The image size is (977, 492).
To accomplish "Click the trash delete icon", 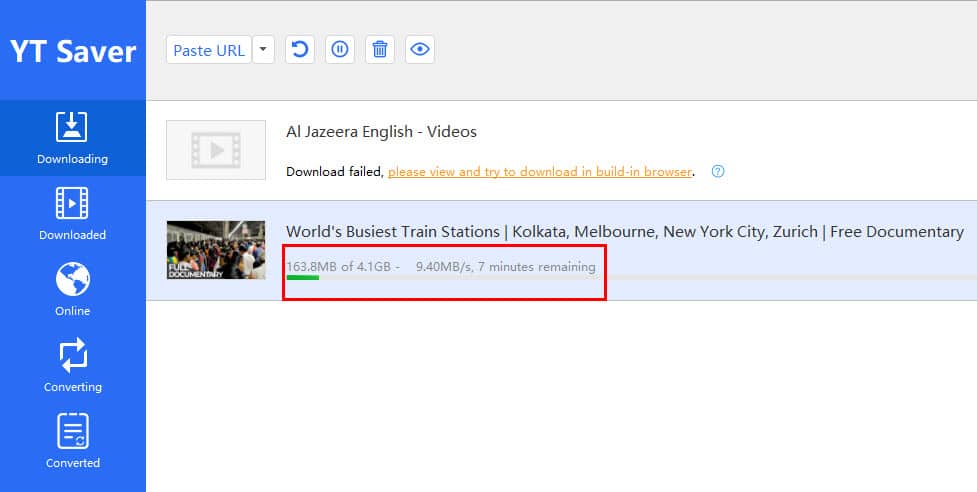I will click(380, 49).
